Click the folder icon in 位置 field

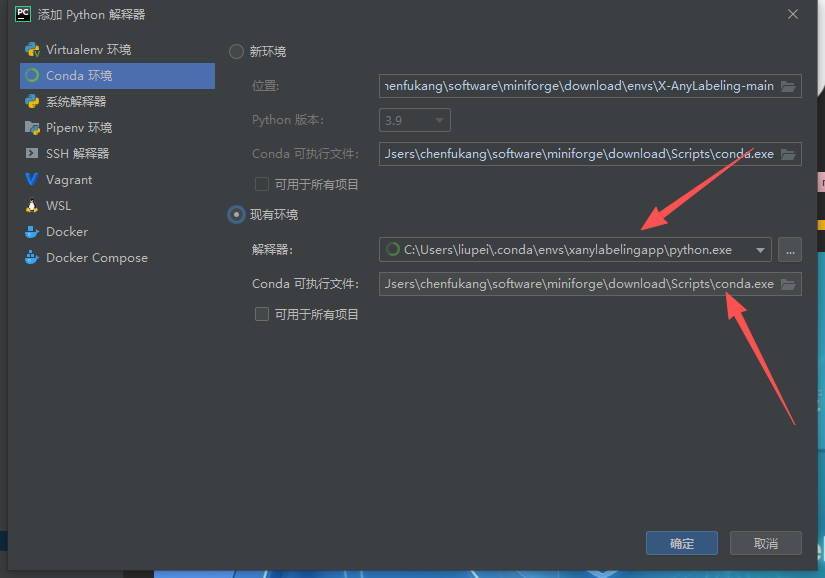pos(788,86)
